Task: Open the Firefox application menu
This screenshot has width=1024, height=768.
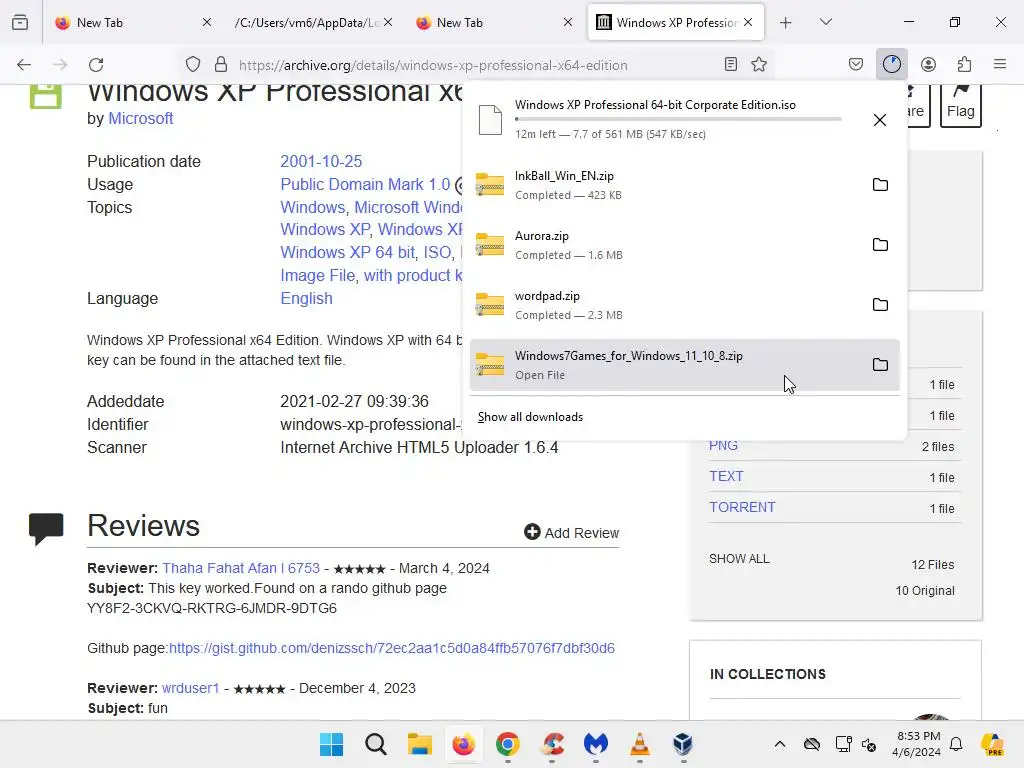Action: [1000, 64]
